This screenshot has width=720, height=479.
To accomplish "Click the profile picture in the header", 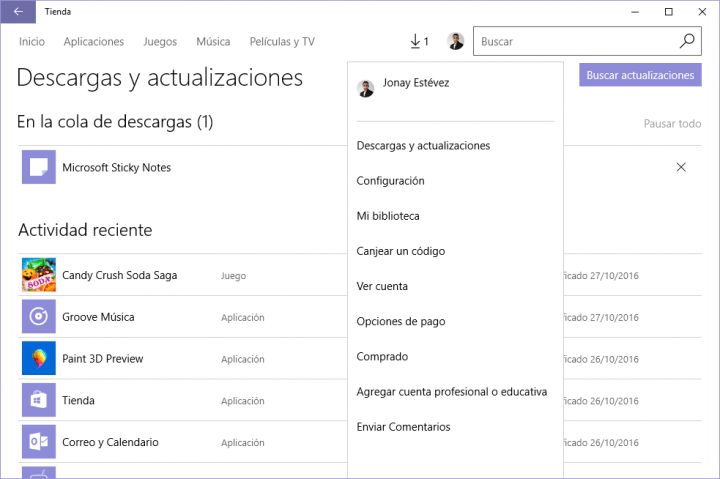I will pyautogui.click(x=456, y=41).
